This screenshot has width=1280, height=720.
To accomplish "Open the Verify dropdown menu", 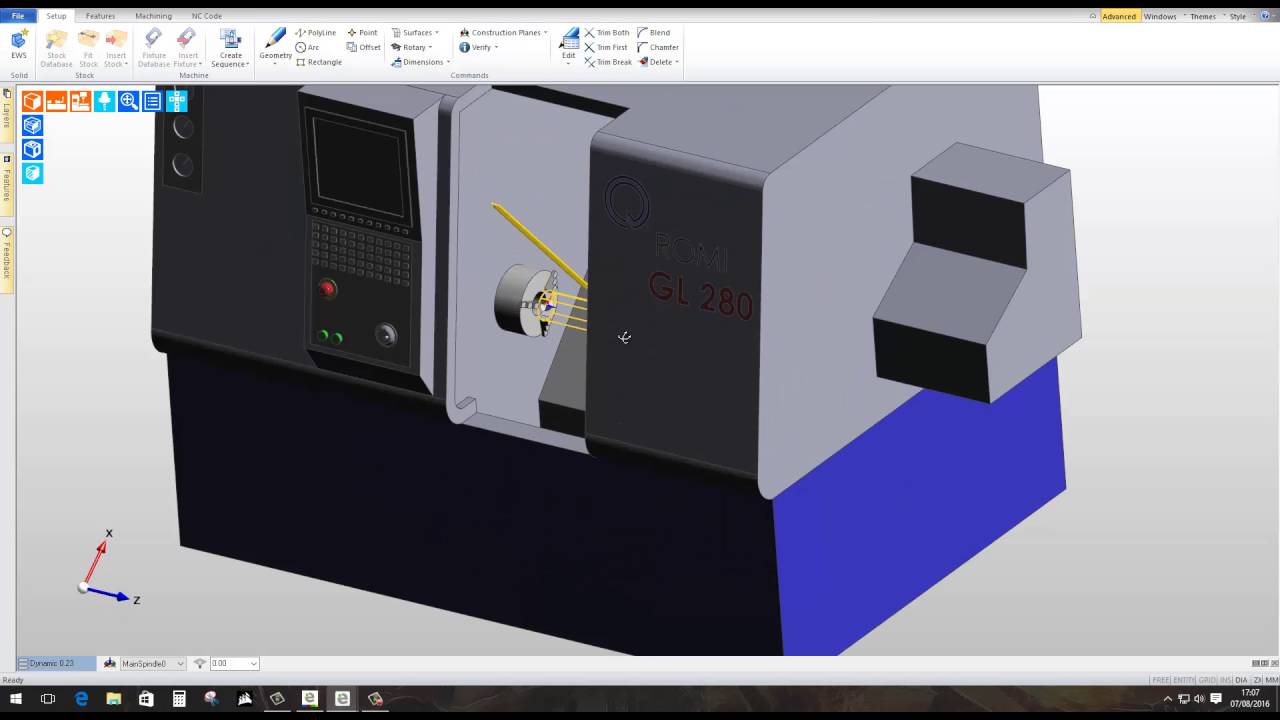I will tap(478, 47).
